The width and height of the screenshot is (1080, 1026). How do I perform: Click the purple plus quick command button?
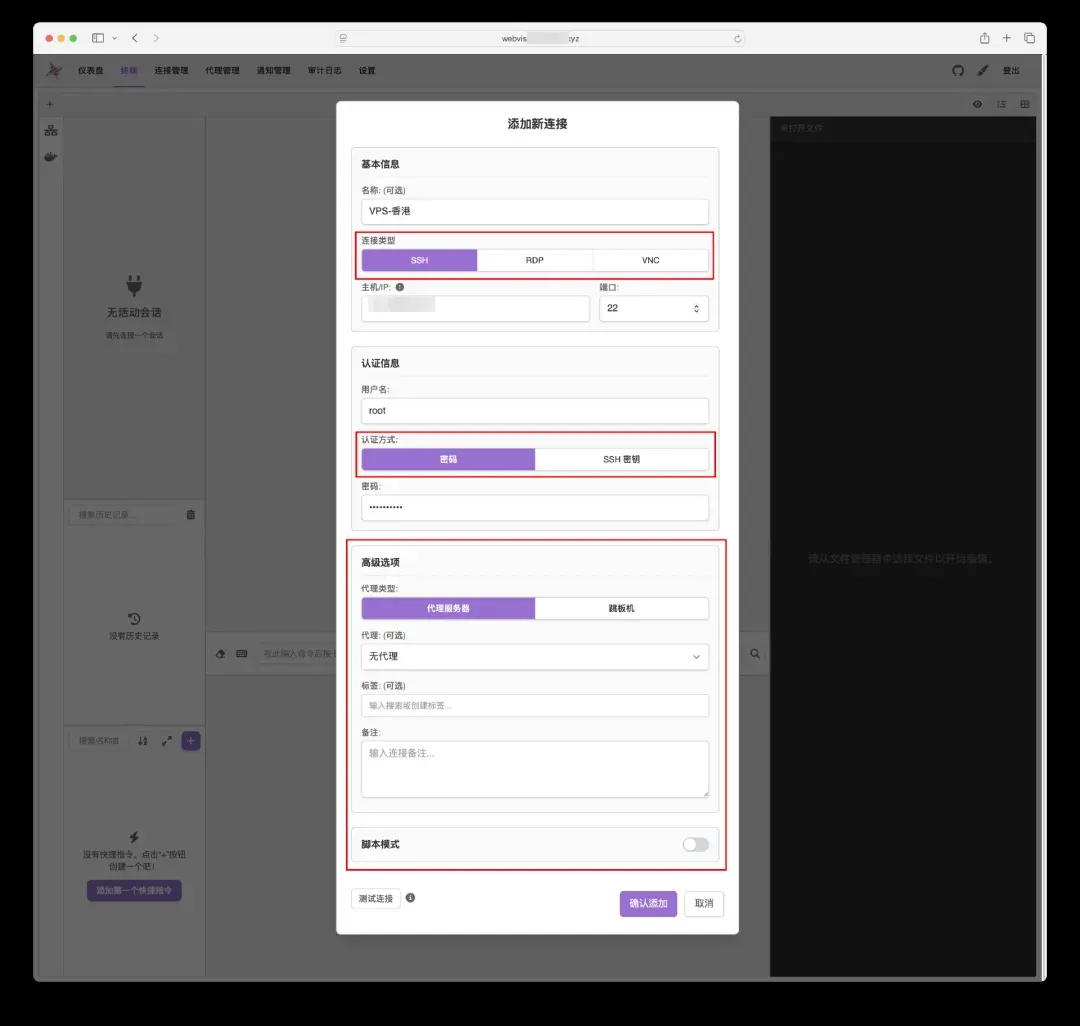(191, 741)
